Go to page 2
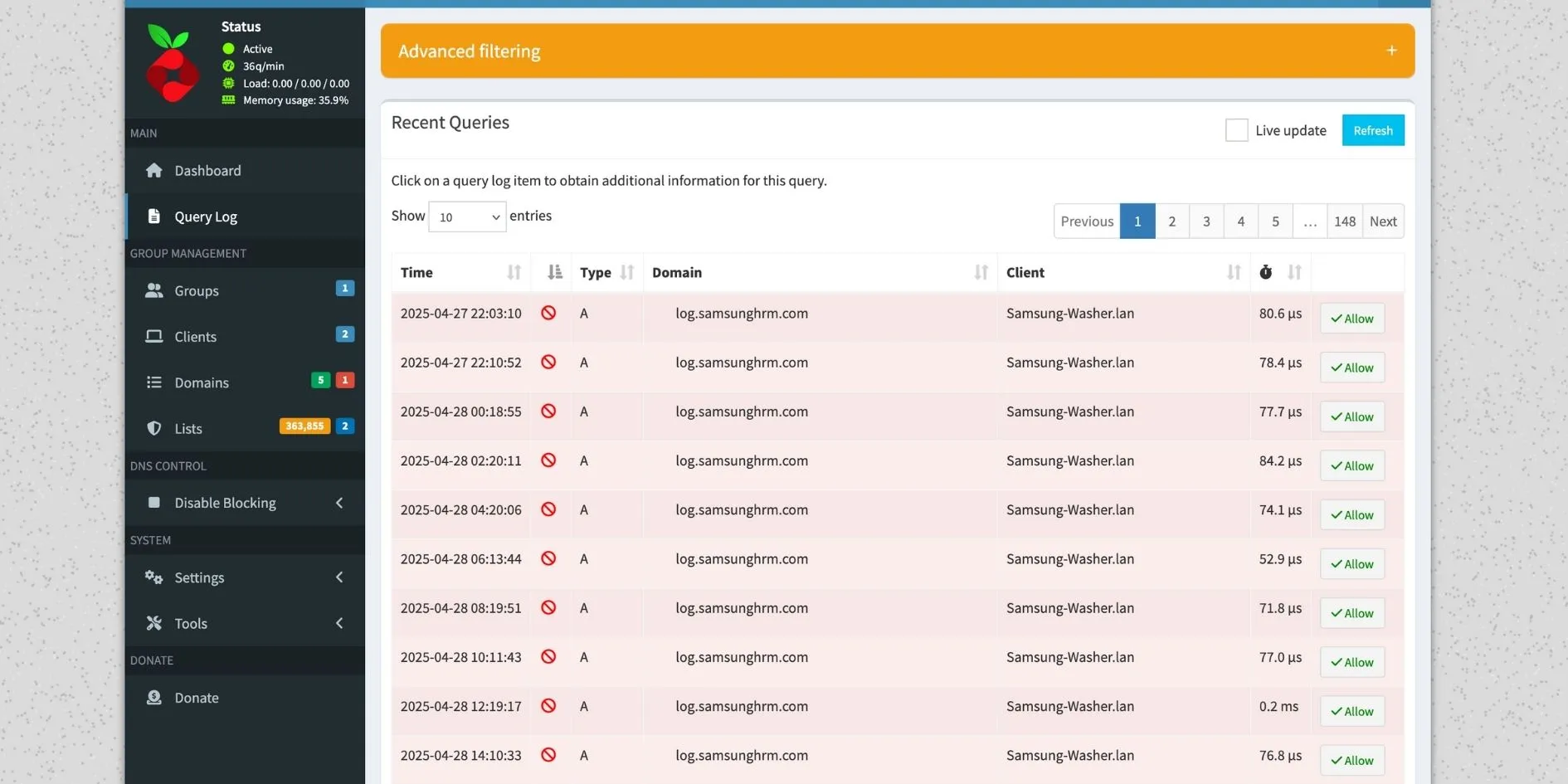1568x784 pixels. [x=1172, y=222]
